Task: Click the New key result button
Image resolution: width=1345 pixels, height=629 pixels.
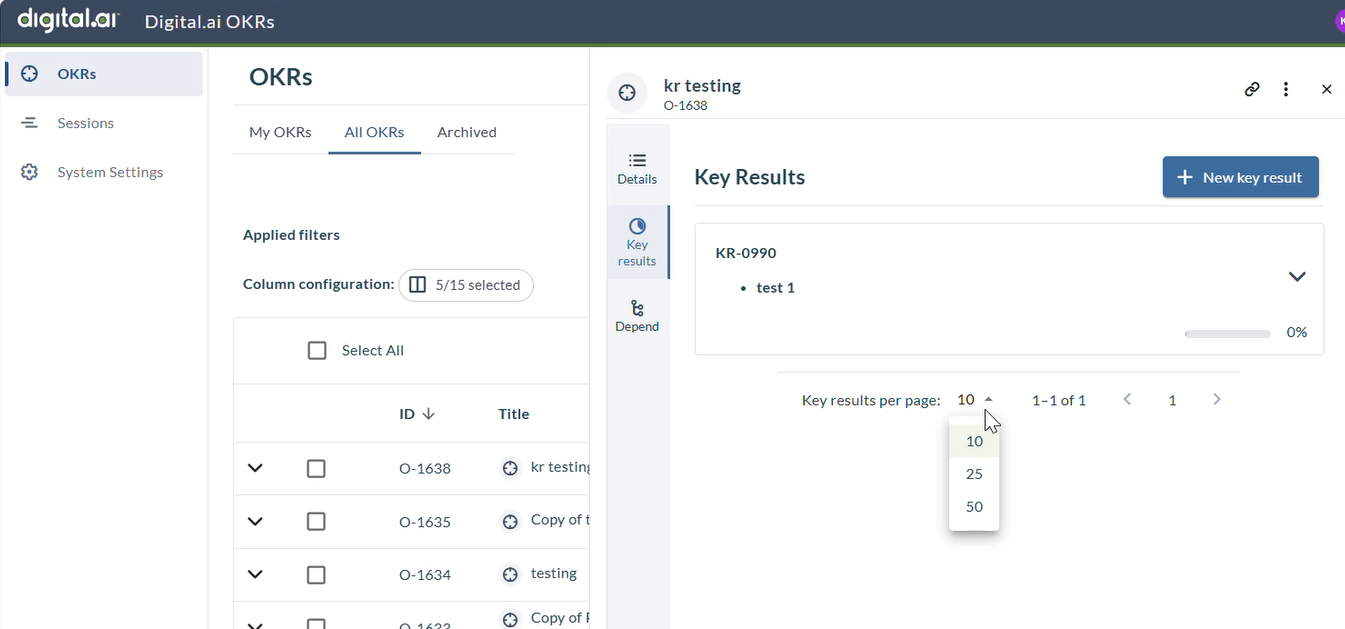Action: pyautogui.click(x=1240, y=177)
